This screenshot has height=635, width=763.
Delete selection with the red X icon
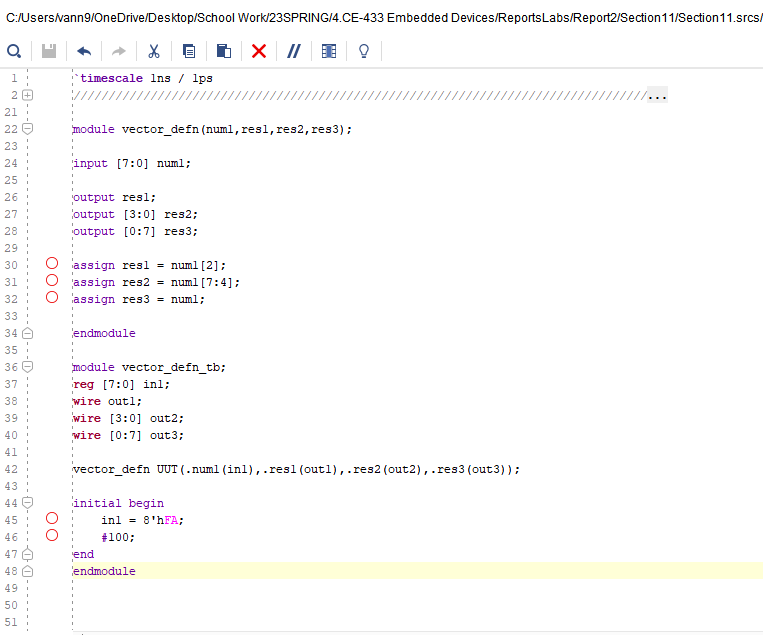click(259, 51)
